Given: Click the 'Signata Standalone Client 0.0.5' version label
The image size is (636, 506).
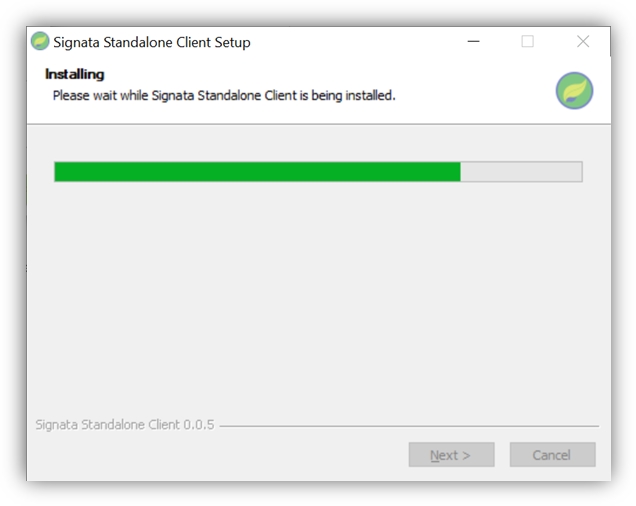Looking at the screenshot, I should tap(125, 425).
